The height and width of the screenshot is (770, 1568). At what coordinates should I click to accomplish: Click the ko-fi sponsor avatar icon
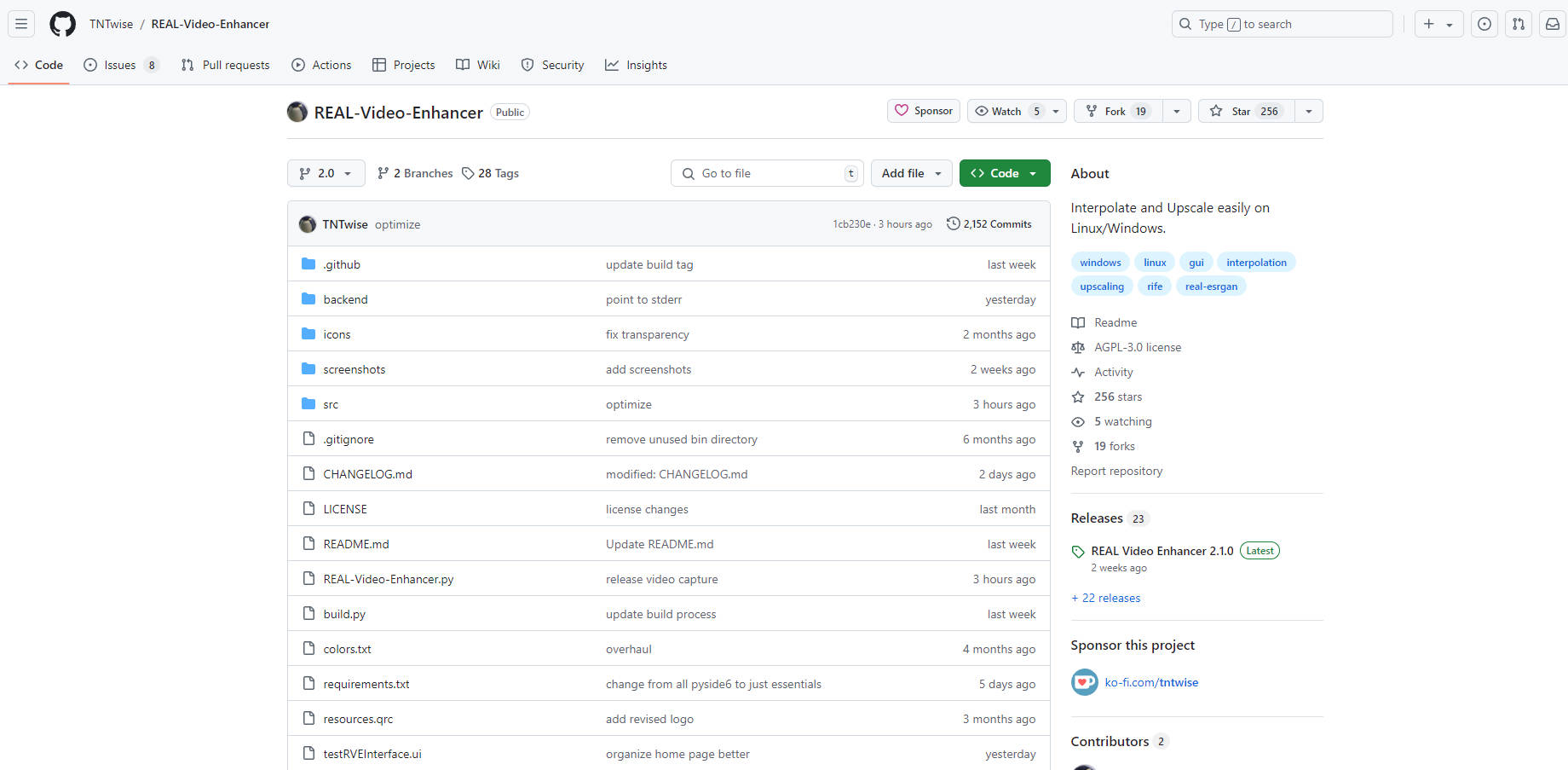click(1084, 682)
